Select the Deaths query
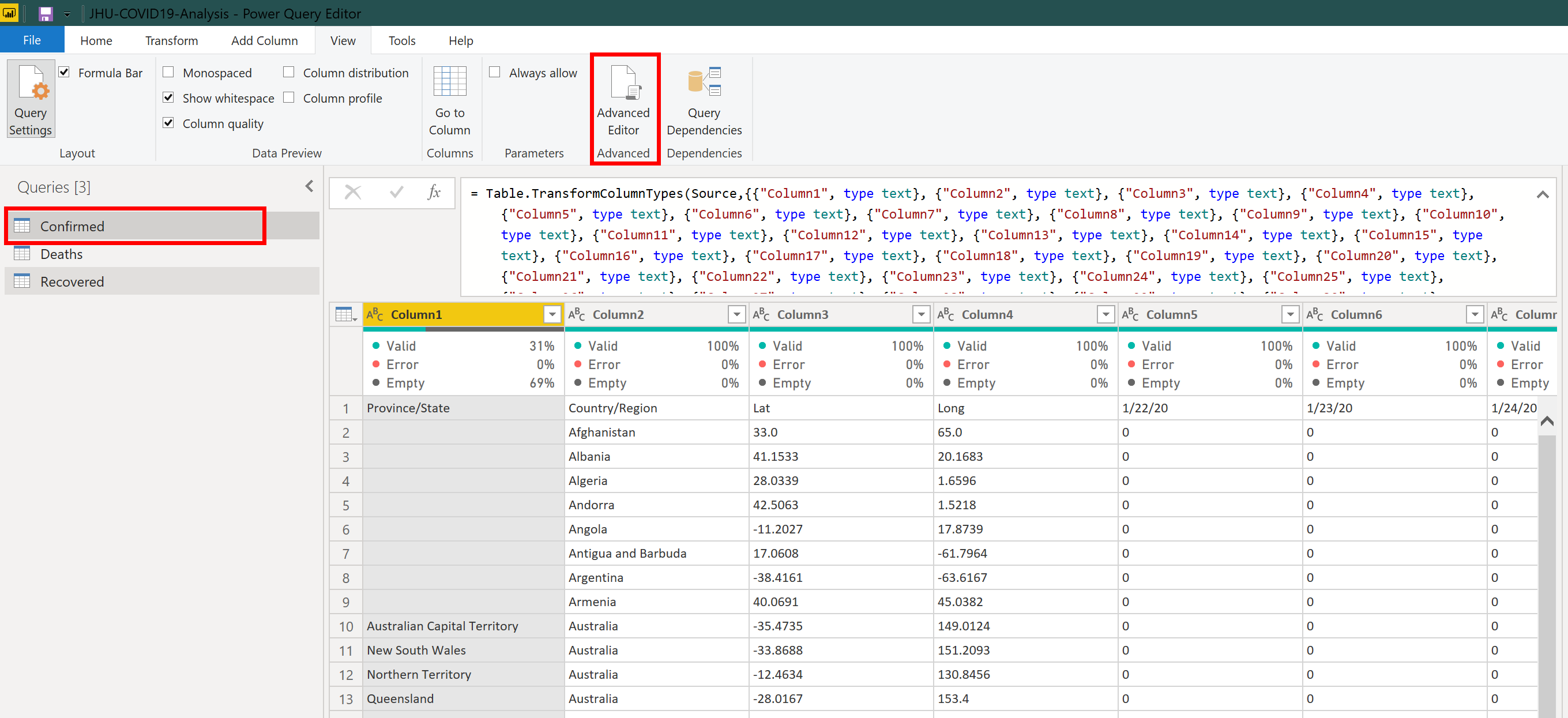1568x718 pixels. pos(61,254)
